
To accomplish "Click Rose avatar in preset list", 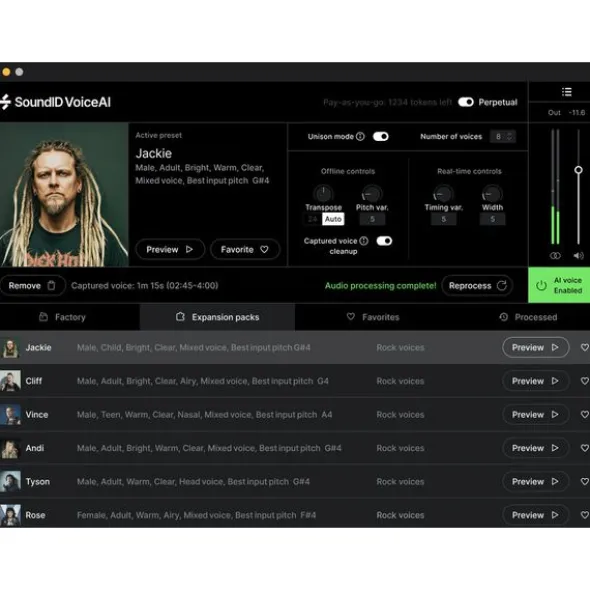I will click(x=10, y=515).
